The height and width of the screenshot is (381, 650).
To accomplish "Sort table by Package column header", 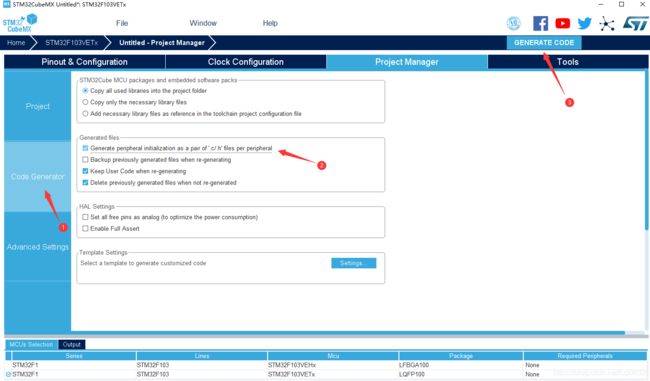I will click(461, 356).
